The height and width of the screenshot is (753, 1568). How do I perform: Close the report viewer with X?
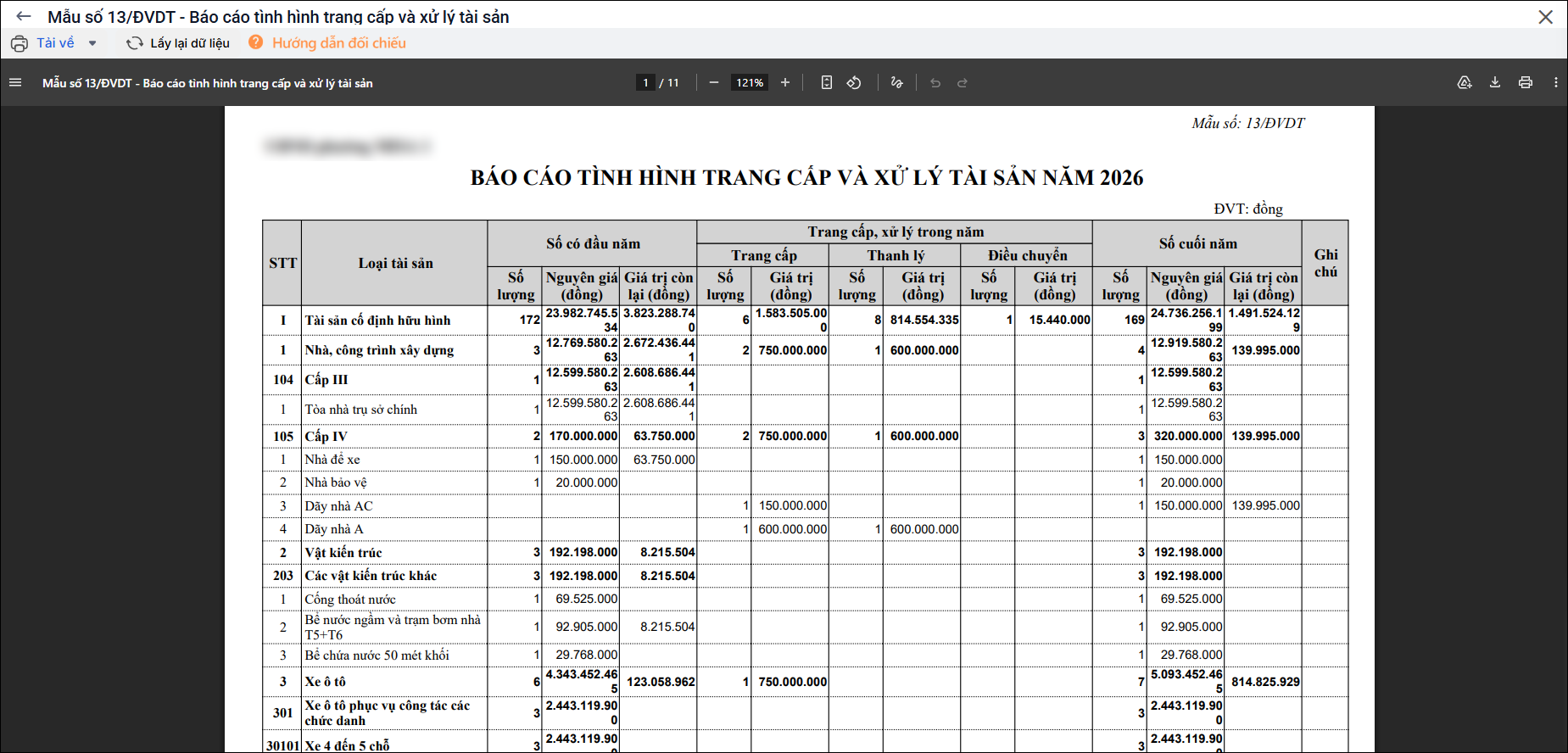tap(1546, 17)
